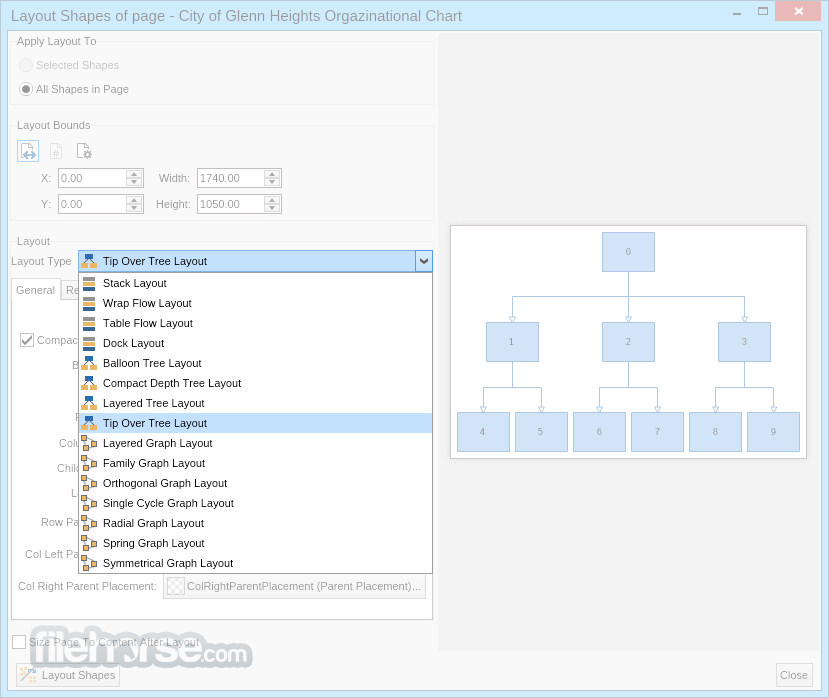Click the Symmetrical Graph Layout icon
This screenshot has width=829, height=698.
pos(89,564)
